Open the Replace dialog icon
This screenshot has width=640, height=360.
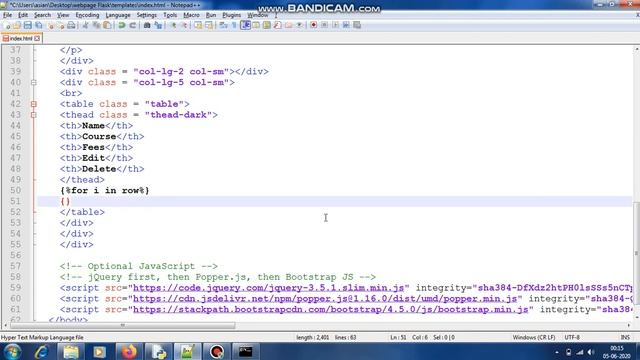point(158,25)
